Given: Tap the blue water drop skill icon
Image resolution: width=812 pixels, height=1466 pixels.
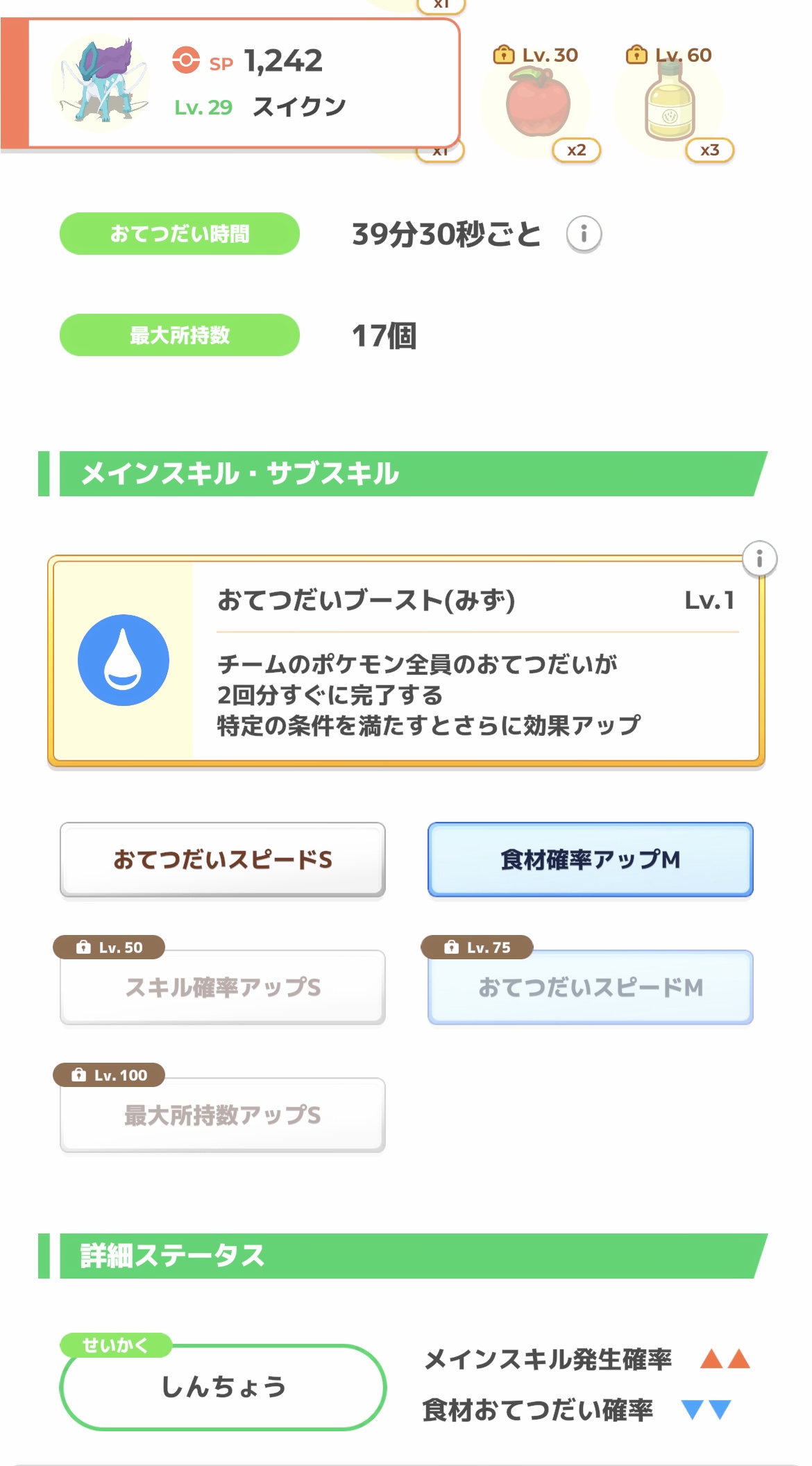Looking at the screenshot, I should [x=124, y=660].
